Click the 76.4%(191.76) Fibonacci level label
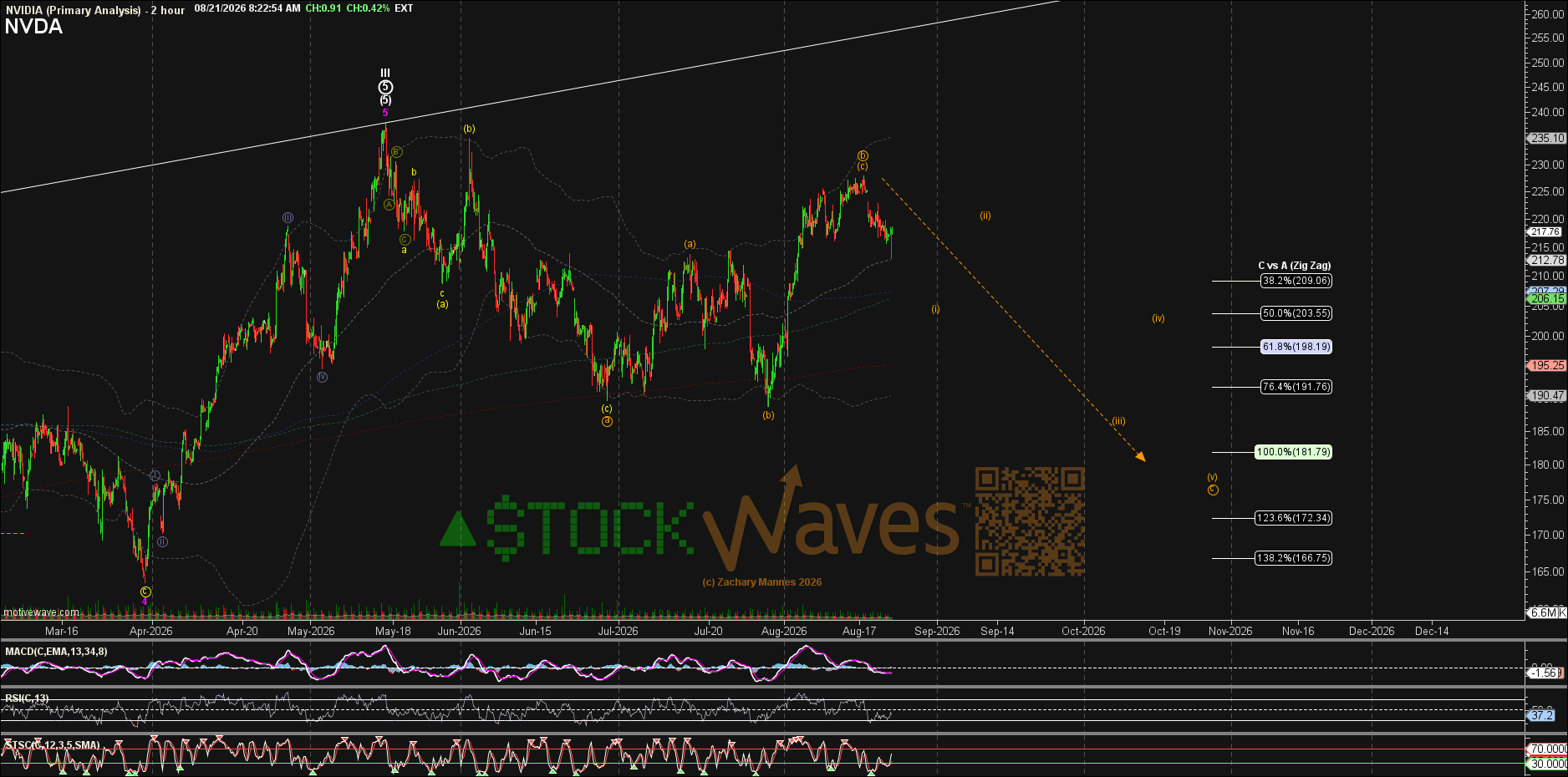1568x777 pixels. click(x=1296, y=387)
